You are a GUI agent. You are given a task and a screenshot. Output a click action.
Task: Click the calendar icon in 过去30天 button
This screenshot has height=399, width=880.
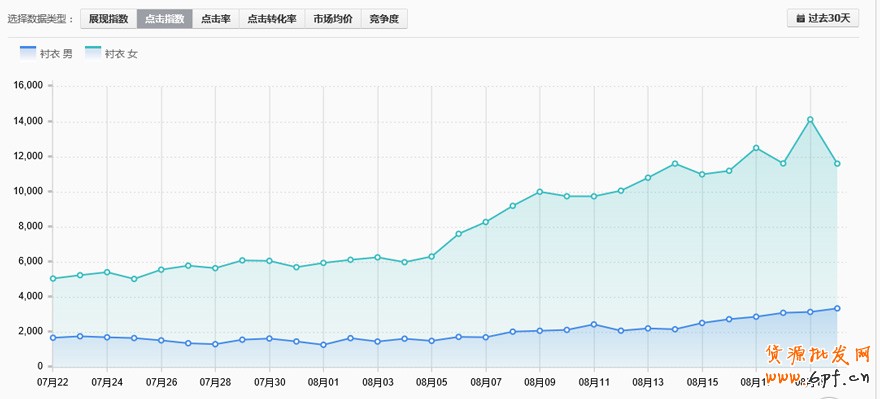[x=801, y=19]
